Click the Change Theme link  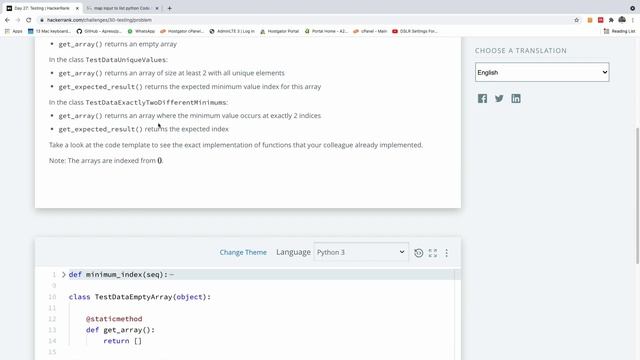click(x=243, y=252)
